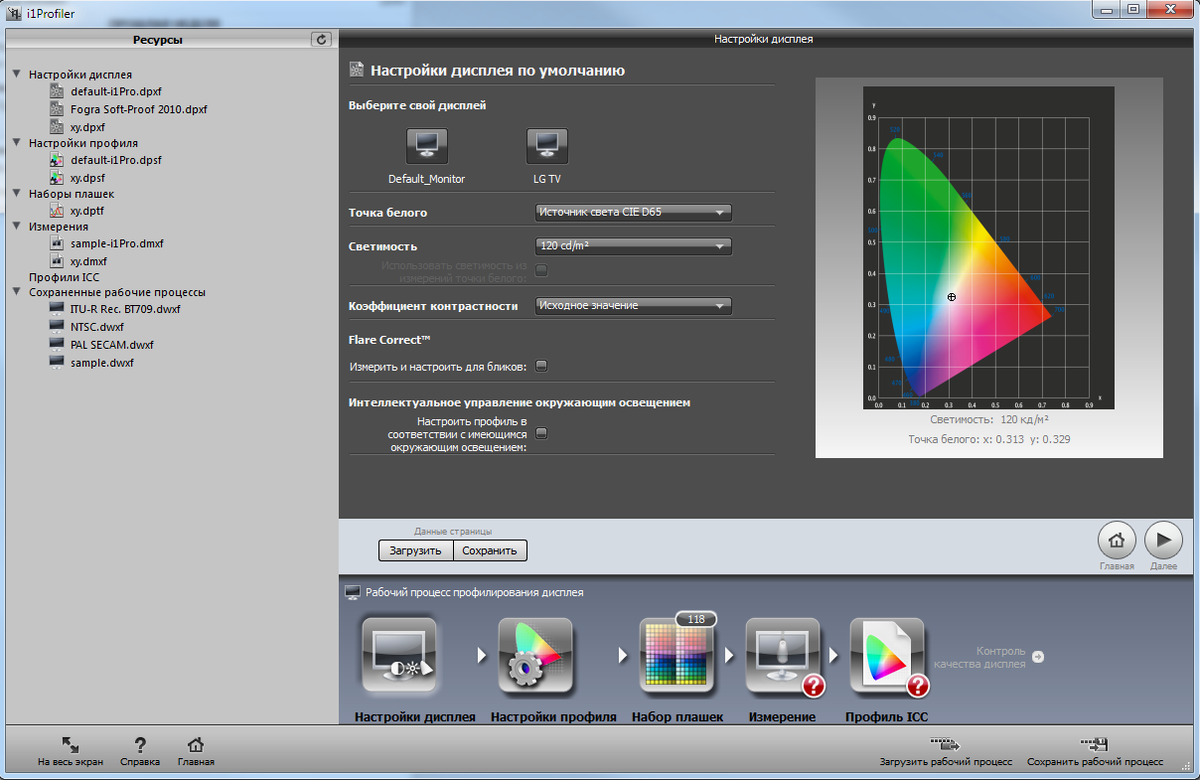Toggle использовать светимость из измерений checkbox

[541, 269]
